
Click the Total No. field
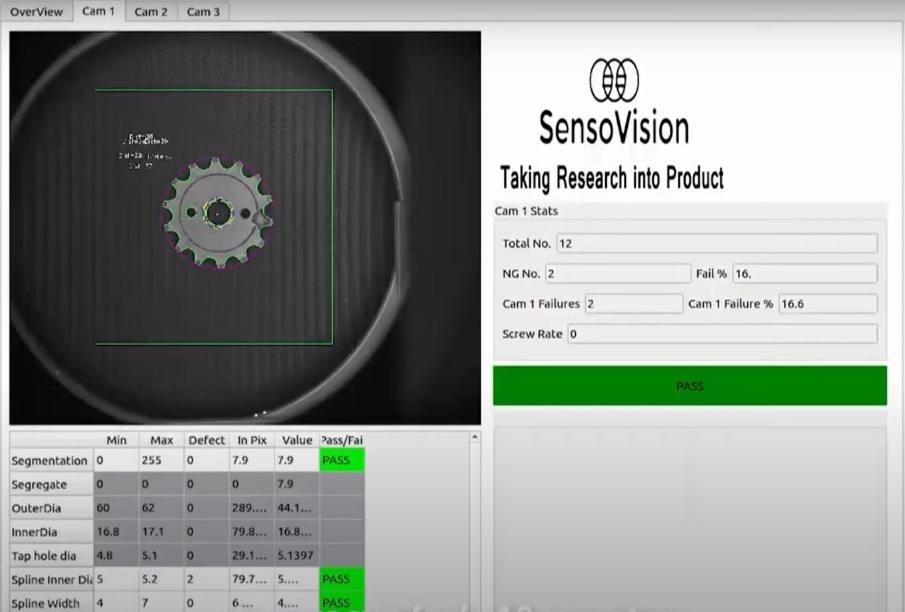[x=717, y=243]
